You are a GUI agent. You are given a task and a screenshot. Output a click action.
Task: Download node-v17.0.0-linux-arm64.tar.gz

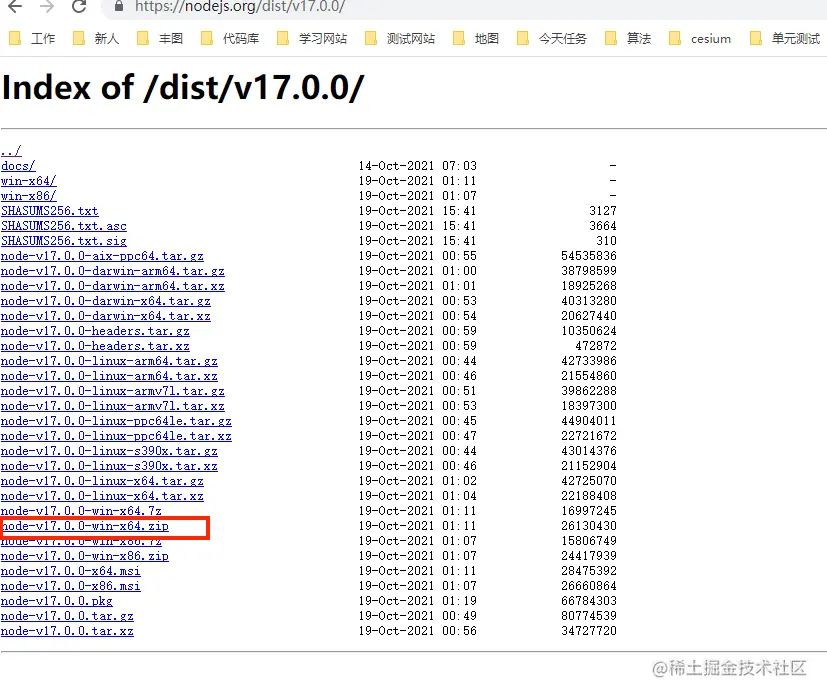point(109,361)
